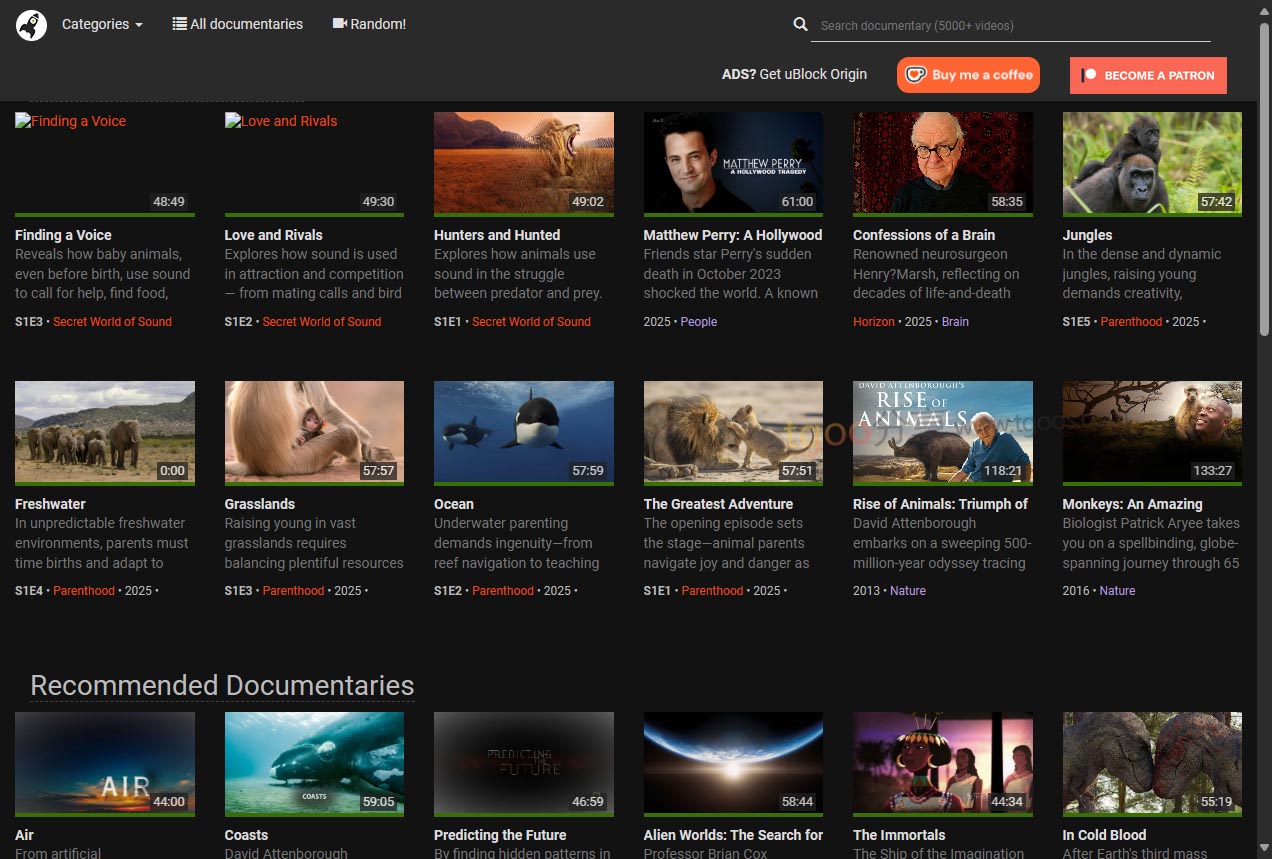Open the Ocean orca thumbnail
The width and height of the screenshot is (1272, 859).
tap(523, 431)
